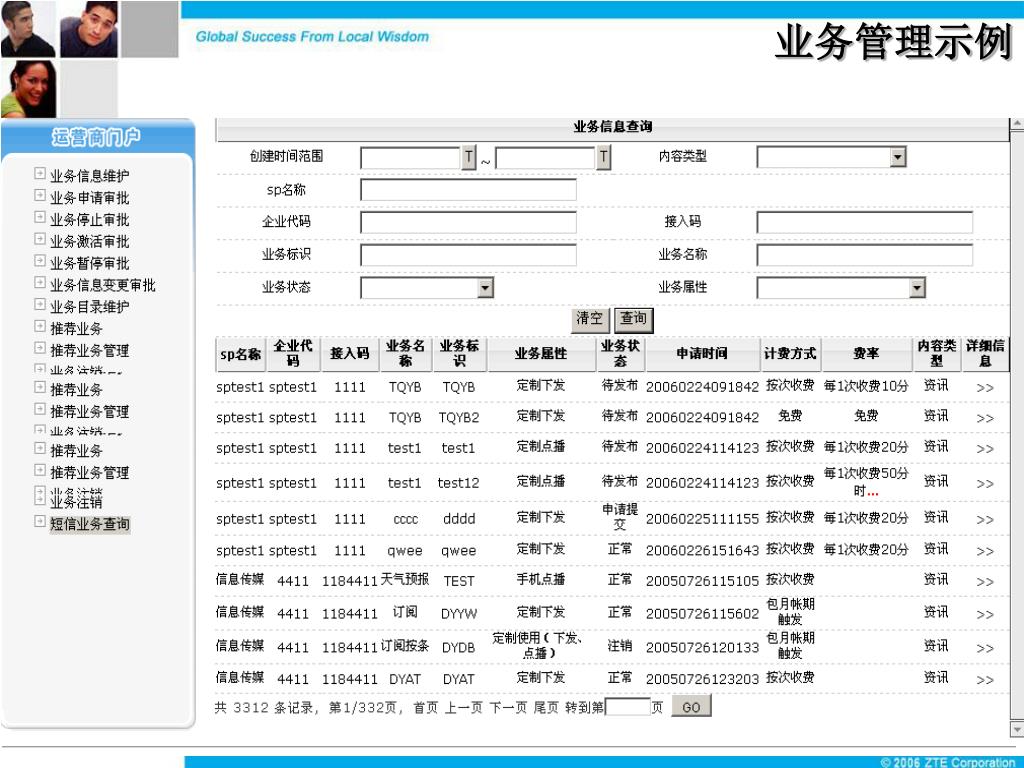Viewport: 1024px width, 768px height.
Task: Click the scrollbar up arrow
Action: point(1017,123)
